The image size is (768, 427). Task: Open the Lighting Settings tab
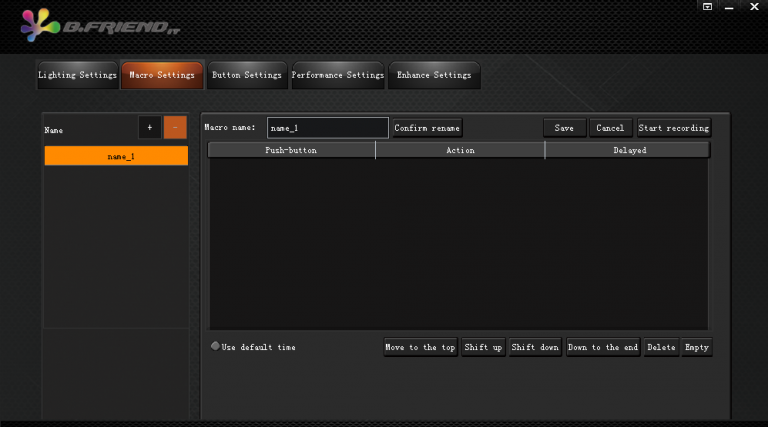coord(77,75)
